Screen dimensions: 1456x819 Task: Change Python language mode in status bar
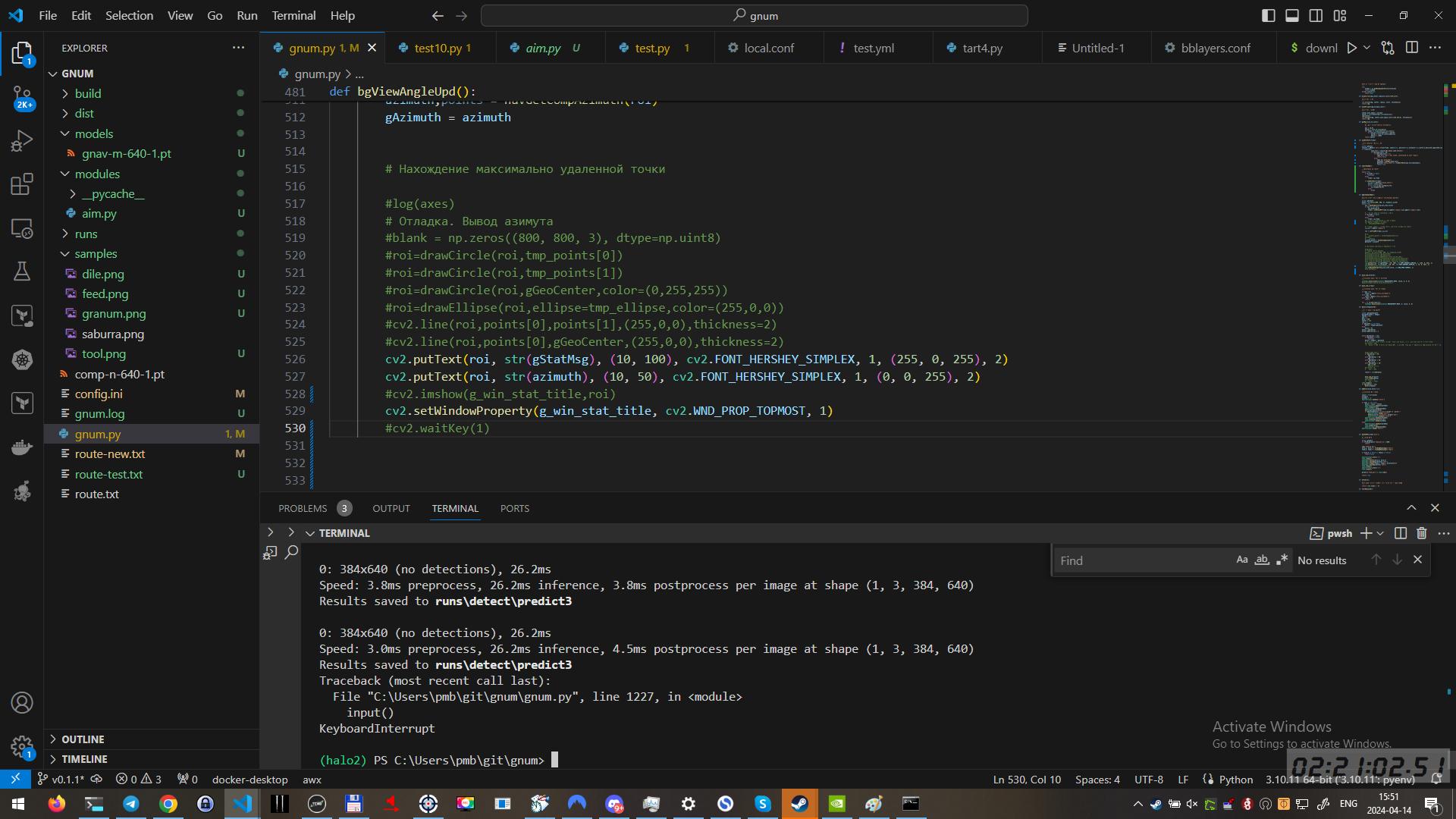point(1236,779)
